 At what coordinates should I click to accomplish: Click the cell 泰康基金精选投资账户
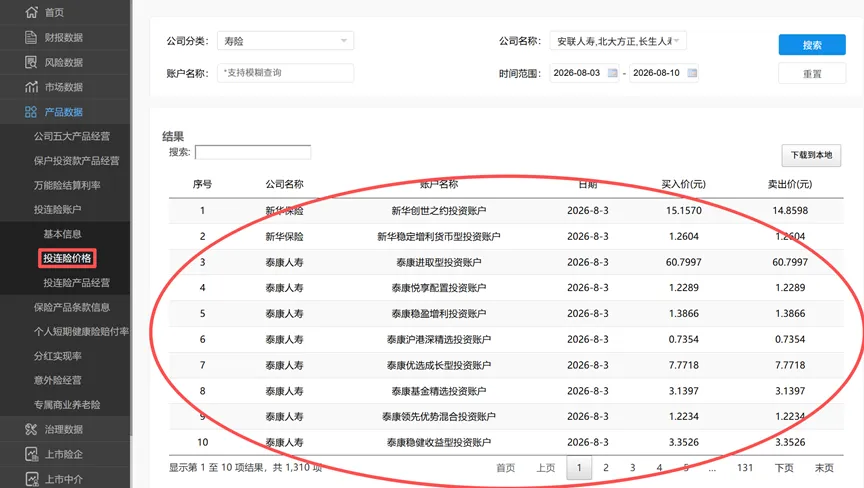[x=439, y=391]
